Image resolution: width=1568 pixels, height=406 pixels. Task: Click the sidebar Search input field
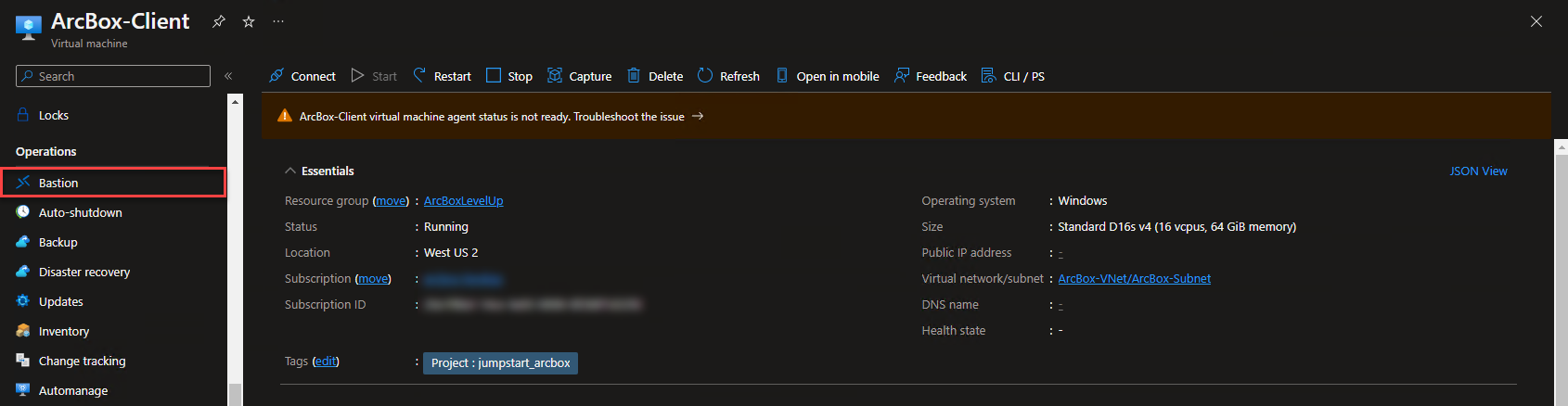[x=113, y=76]
